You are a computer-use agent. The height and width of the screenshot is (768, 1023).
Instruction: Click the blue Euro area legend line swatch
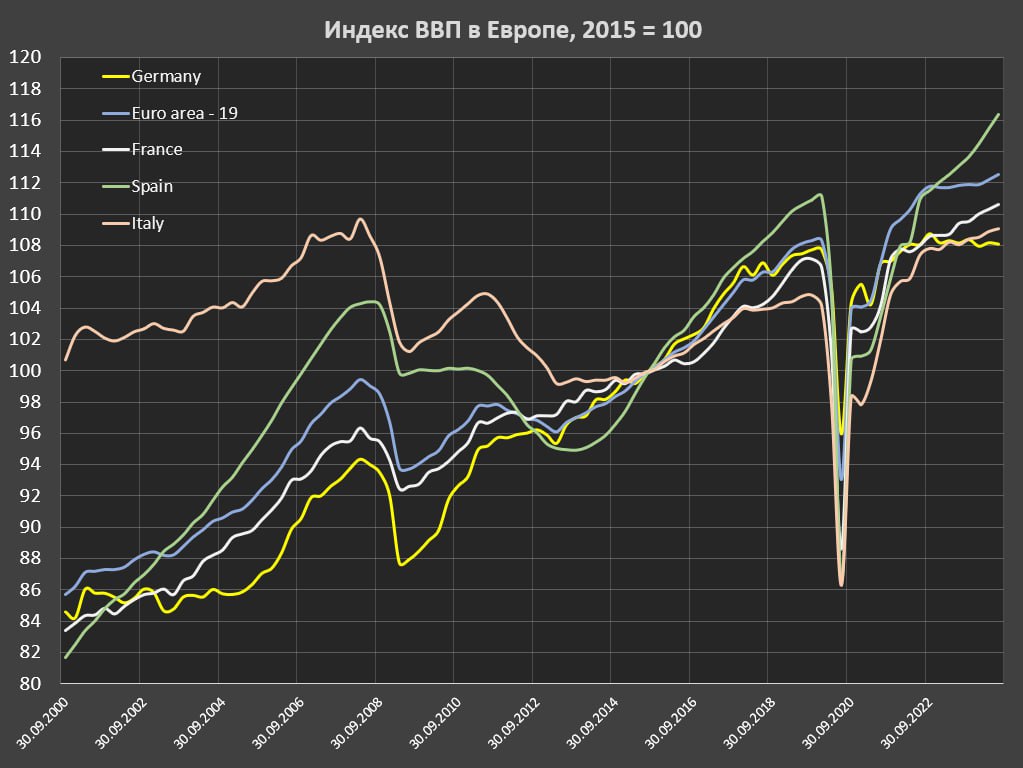(116, 114)
